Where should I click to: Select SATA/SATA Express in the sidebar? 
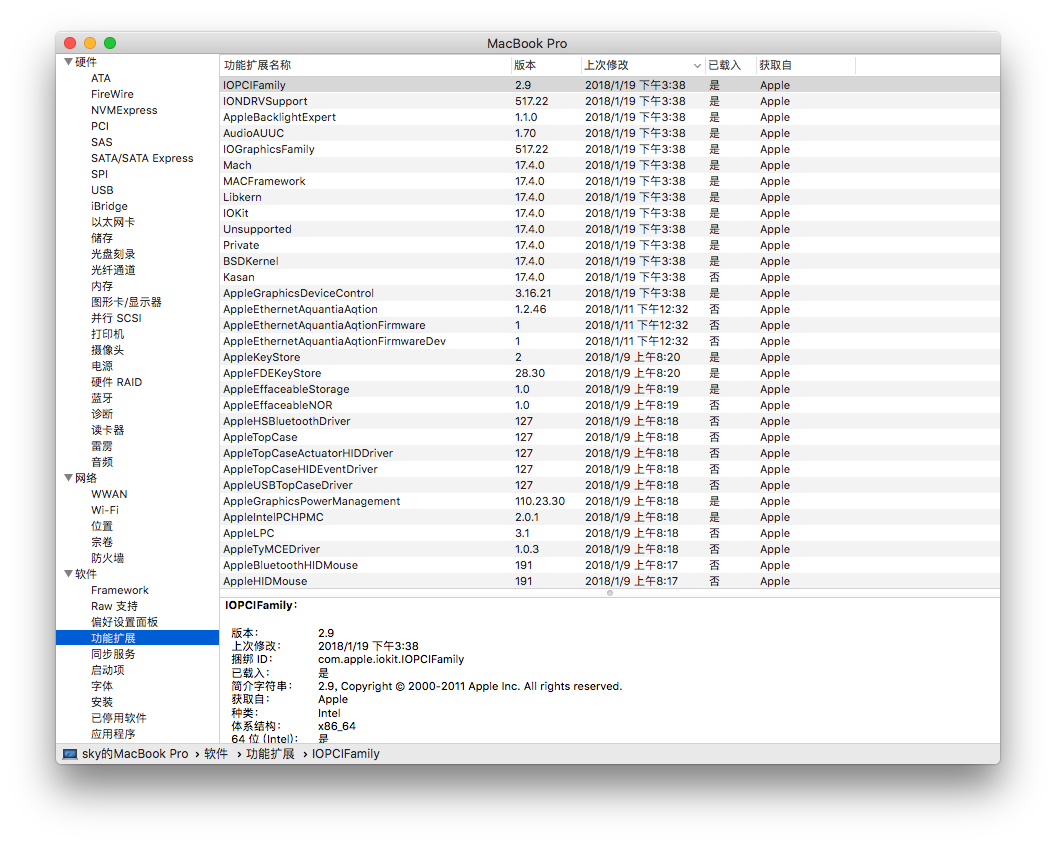(142, 158)
